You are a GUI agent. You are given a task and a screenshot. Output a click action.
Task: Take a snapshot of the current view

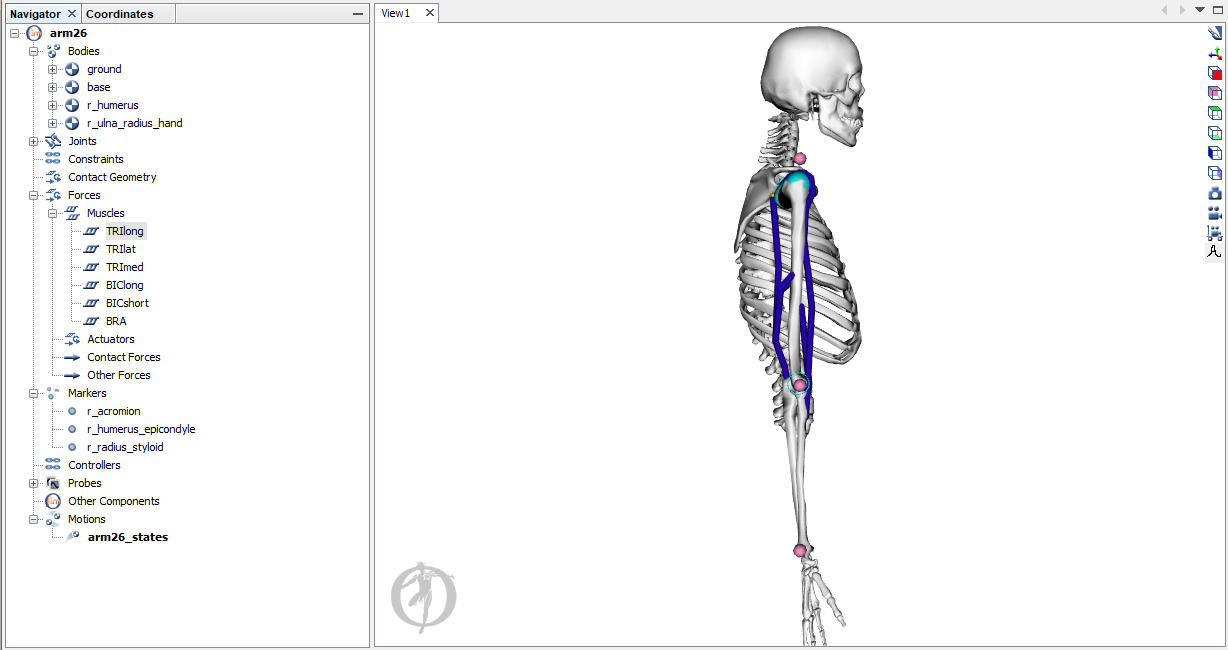coord(1214,193)
